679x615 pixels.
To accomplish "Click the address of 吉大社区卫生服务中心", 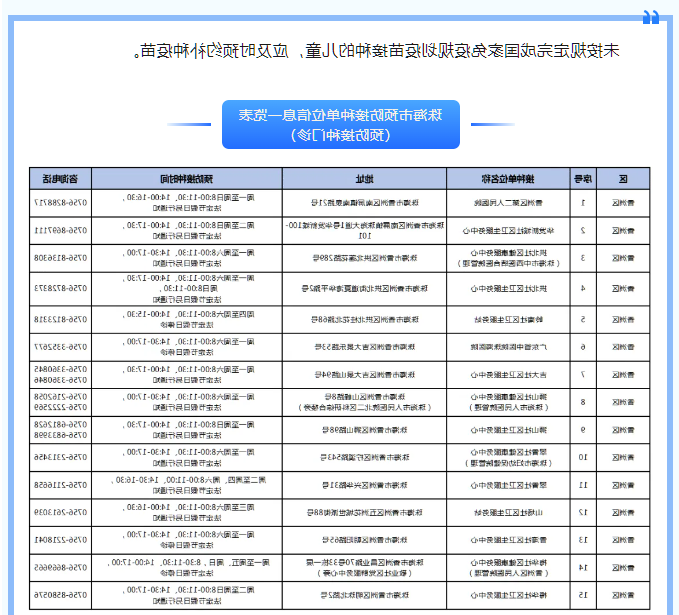I will [364, 375].
